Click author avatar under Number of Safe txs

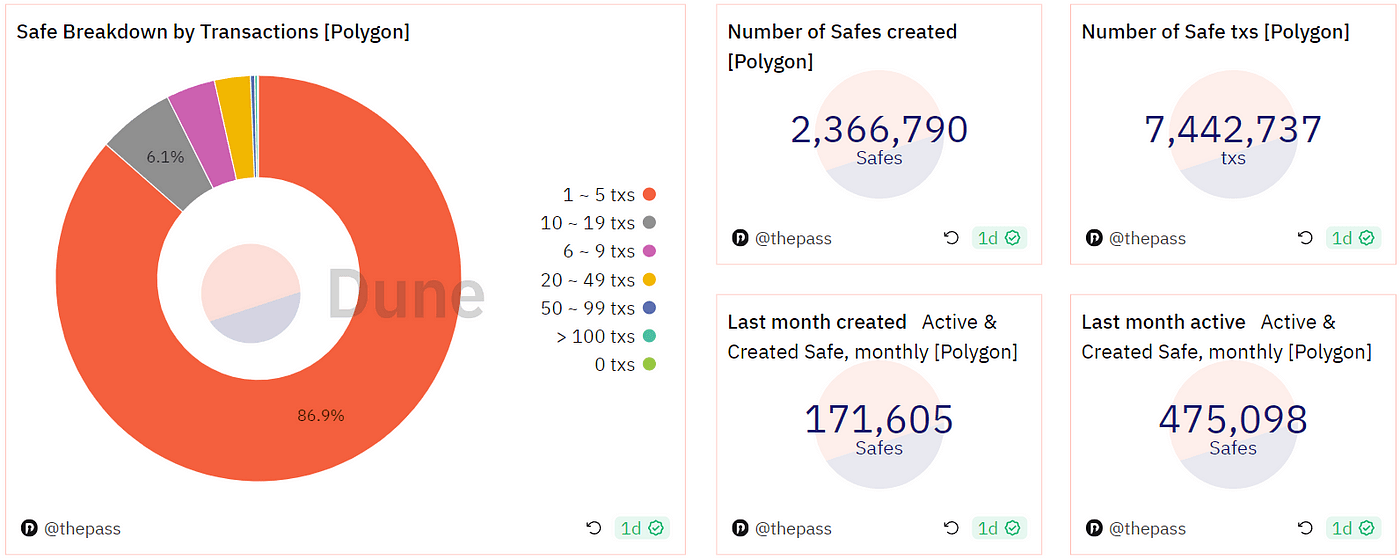1094,238
